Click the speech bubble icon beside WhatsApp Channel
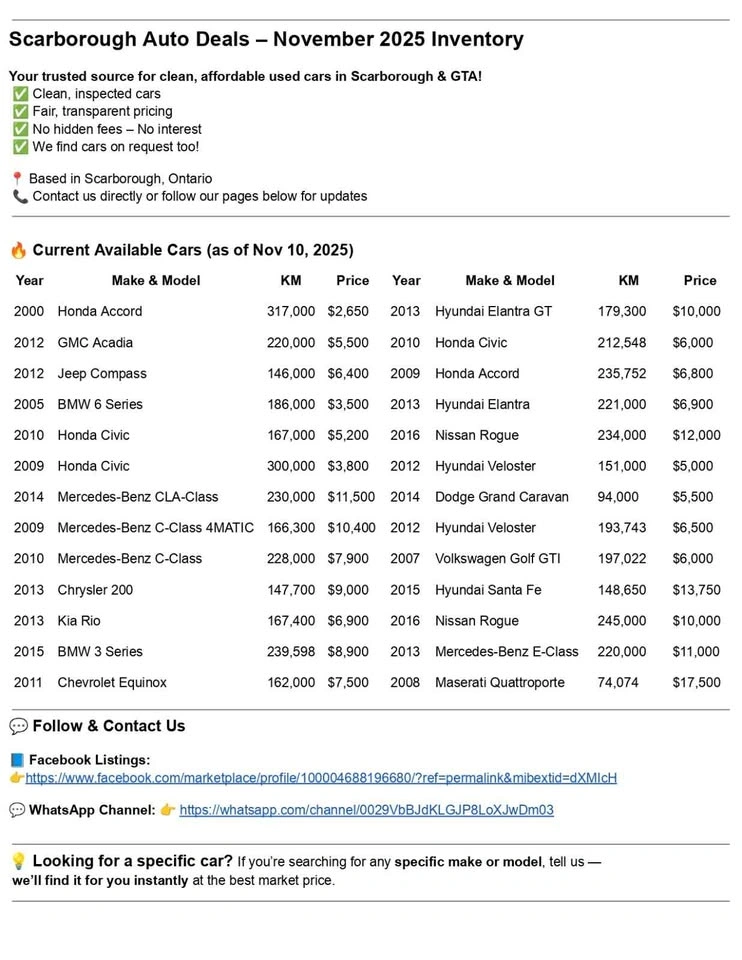This screenshot has width=742, height=960. tap(17, 810)
